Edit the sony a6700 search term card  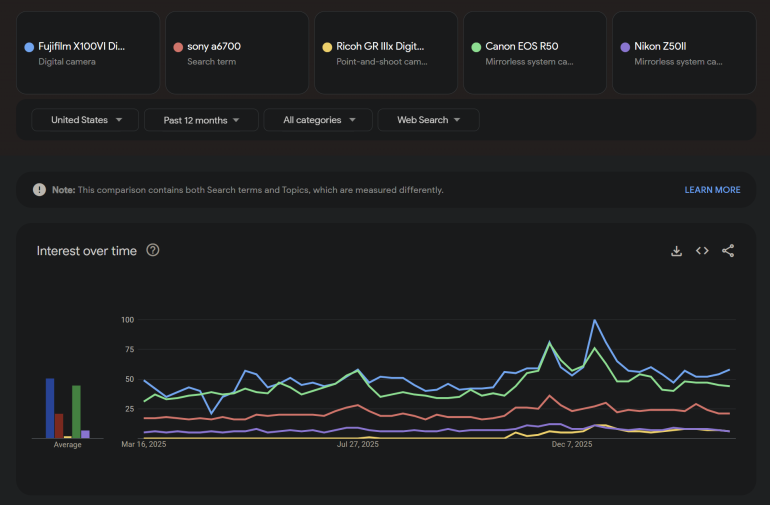pyautogui.click(x=237, y=53)
